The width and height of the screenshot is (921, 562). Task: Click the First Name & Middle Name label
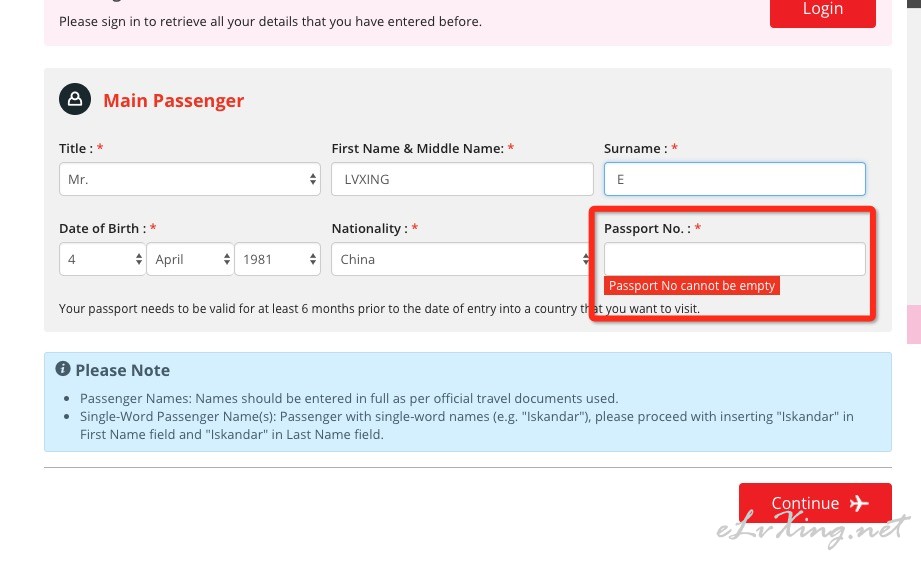[x=418, y=149]
